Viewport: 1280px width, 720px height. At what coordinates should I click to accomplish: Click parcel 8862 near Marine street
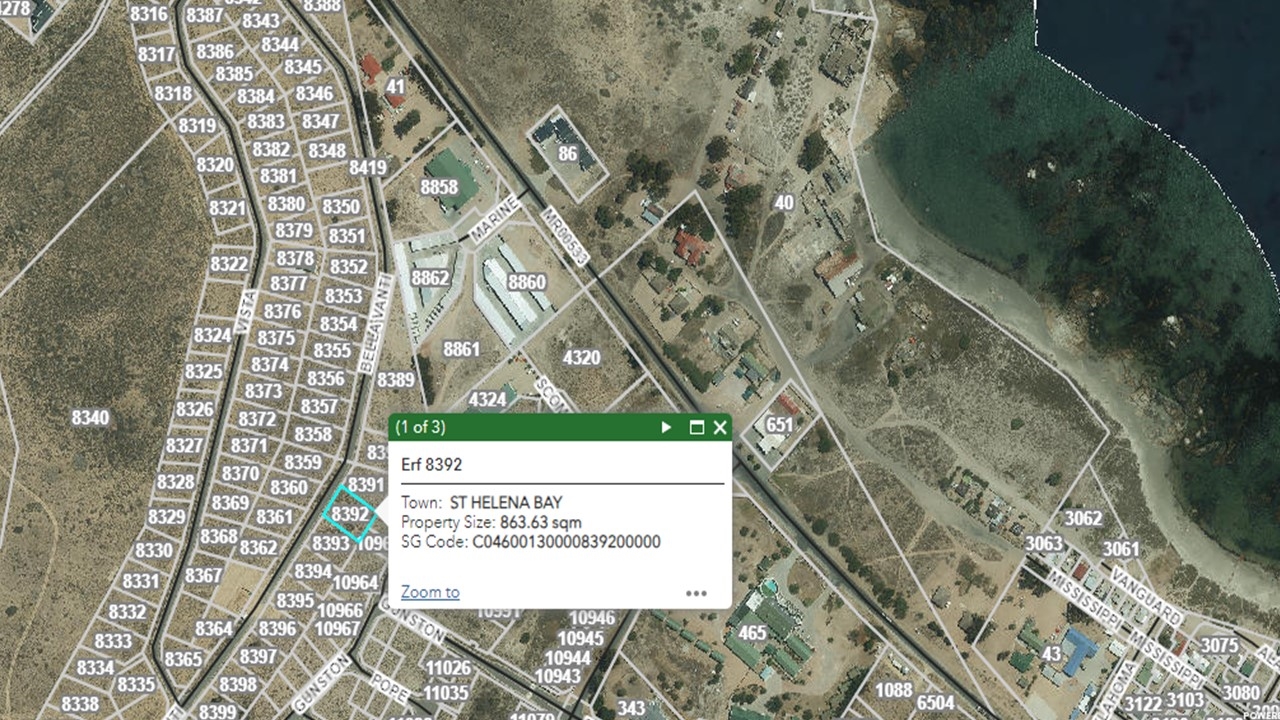coord(430,278)
